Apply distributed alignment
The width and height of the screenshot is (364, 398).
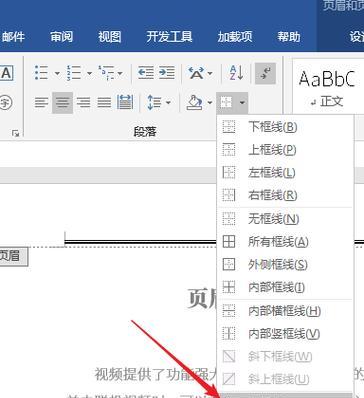pos(125,102)
